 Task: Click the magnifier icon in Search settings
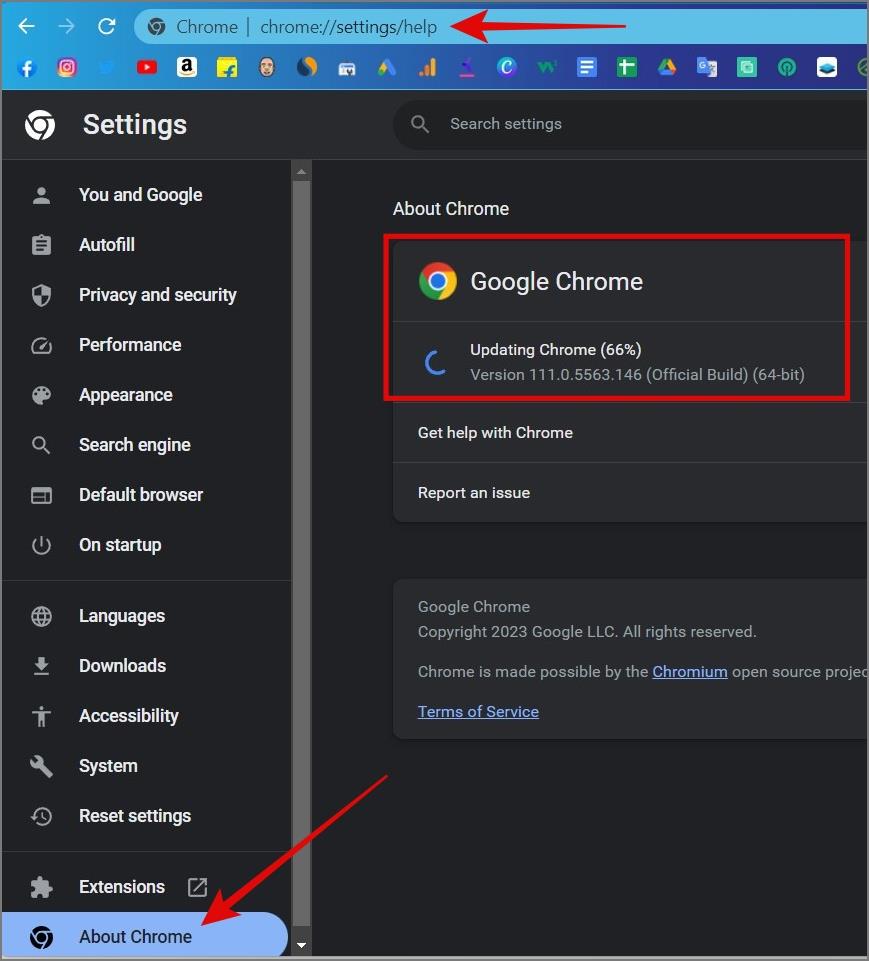420,124
